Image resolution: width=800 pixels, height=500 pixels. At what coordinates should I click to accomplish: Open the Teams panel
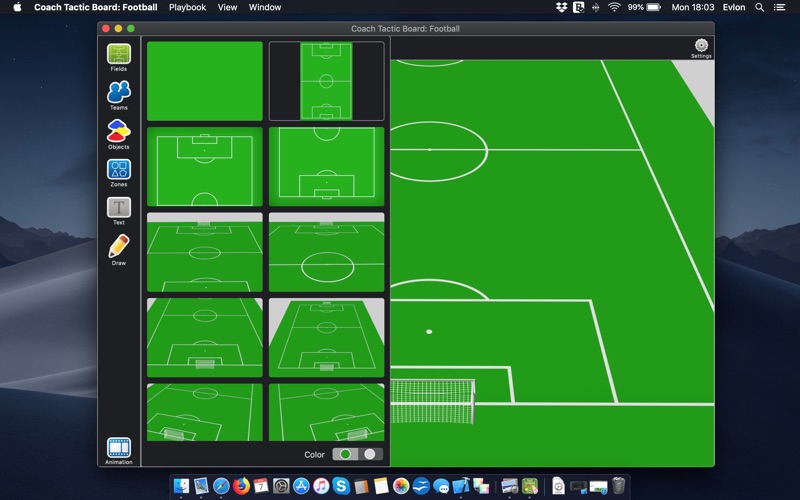118,95
